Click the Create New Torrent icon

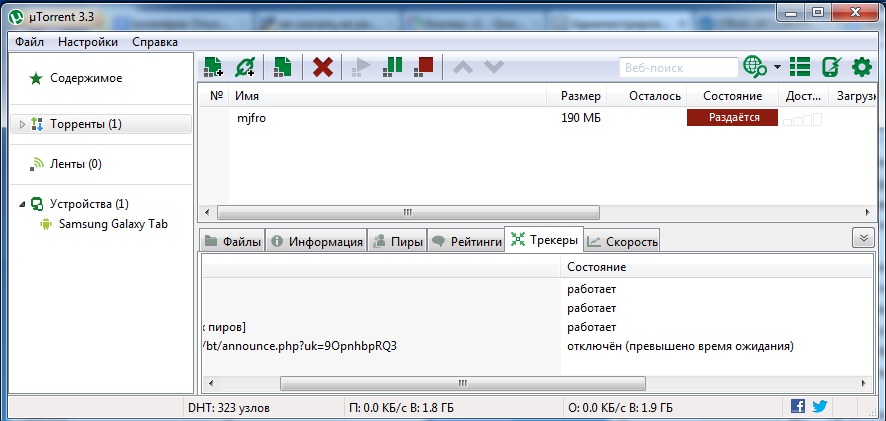tap(283, 67)
